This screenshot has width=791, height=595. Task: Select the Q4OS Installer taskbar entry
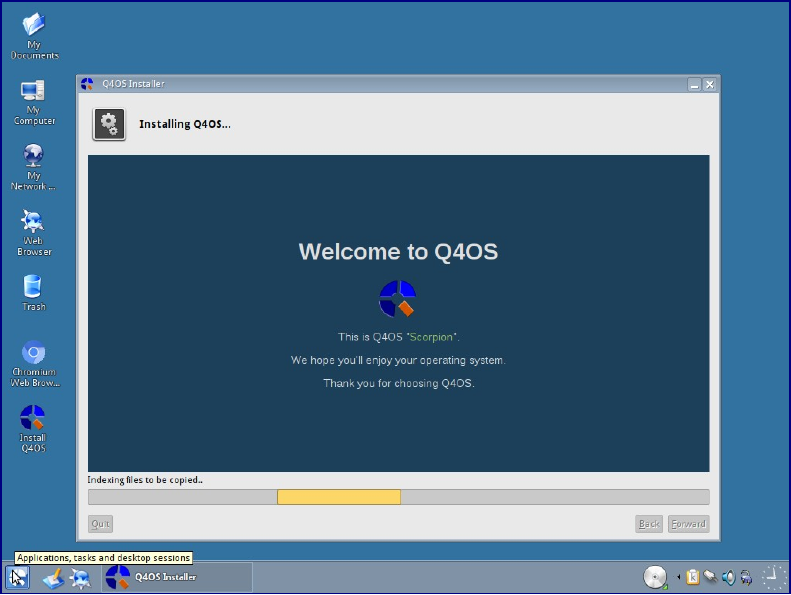click(x=177, y=577)
